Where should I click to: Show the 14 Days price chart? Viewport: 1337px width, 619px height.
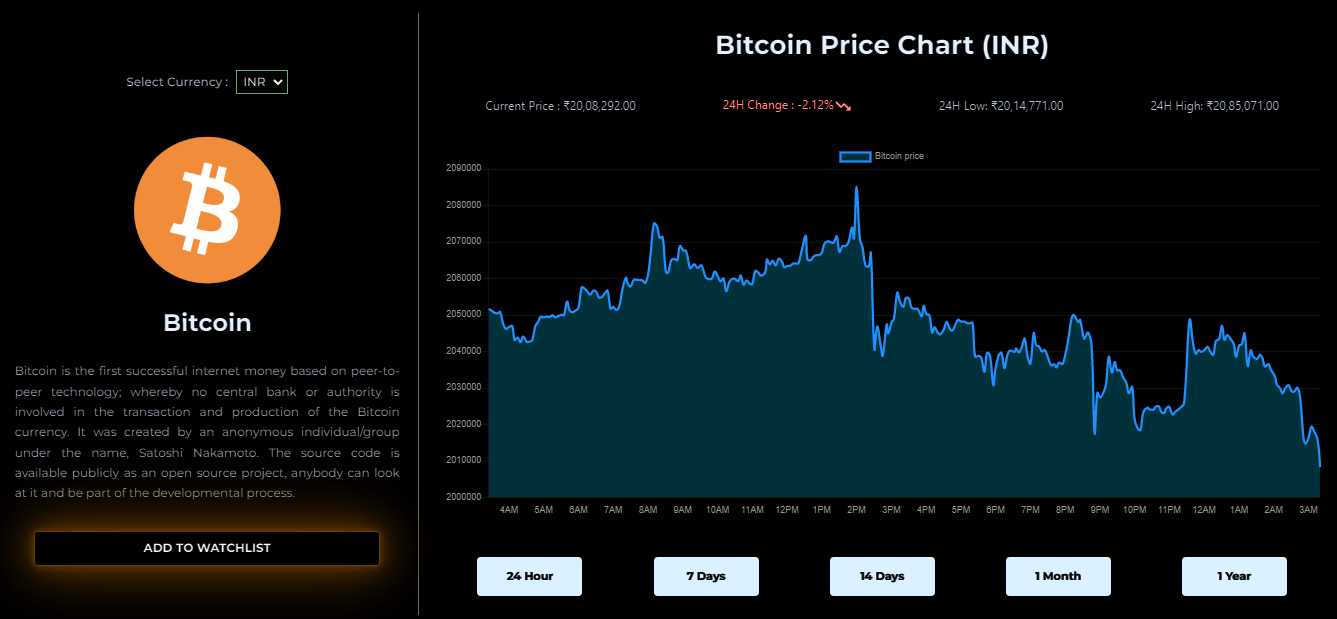click(x=882, y=576)
